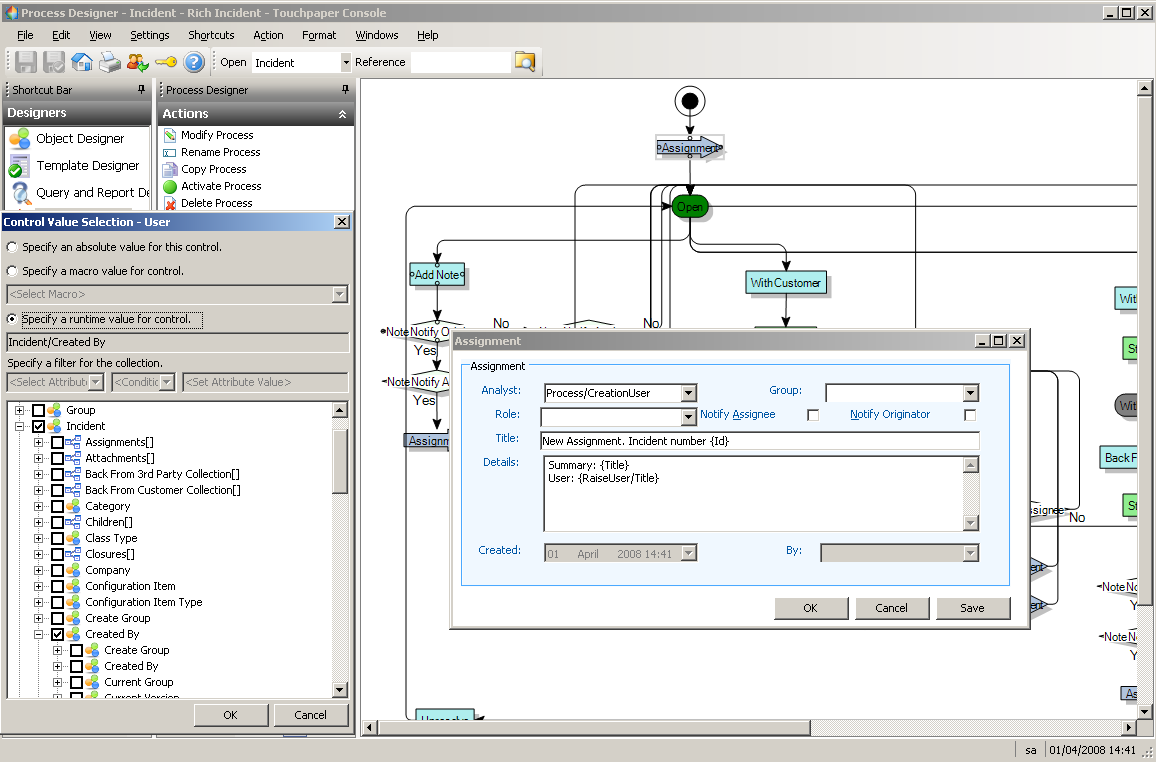Open the Template Designer shortcut
Screen dimensions: 1156x762
coord(87,166)
